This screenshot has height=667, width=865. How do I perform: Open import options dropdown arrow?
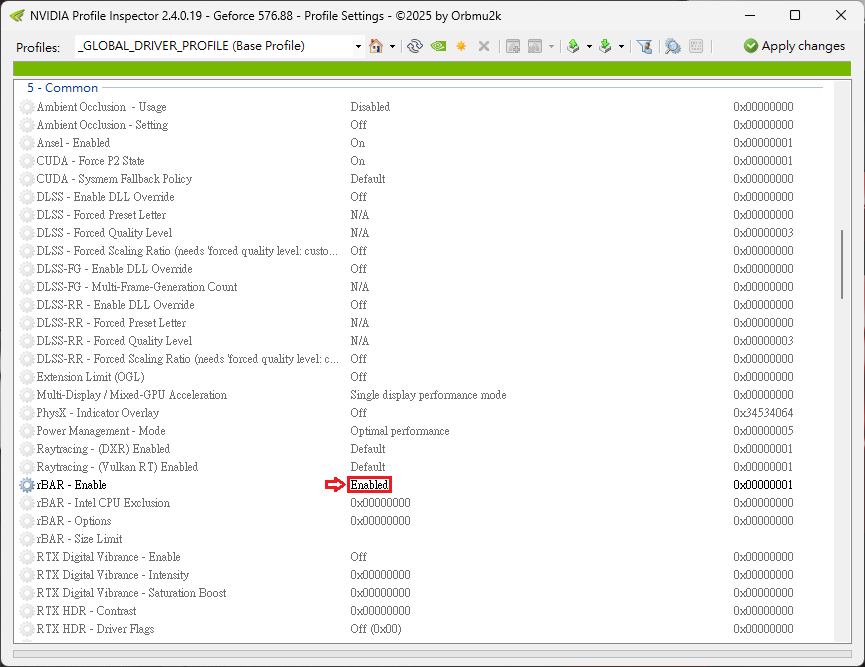[621, 46]
